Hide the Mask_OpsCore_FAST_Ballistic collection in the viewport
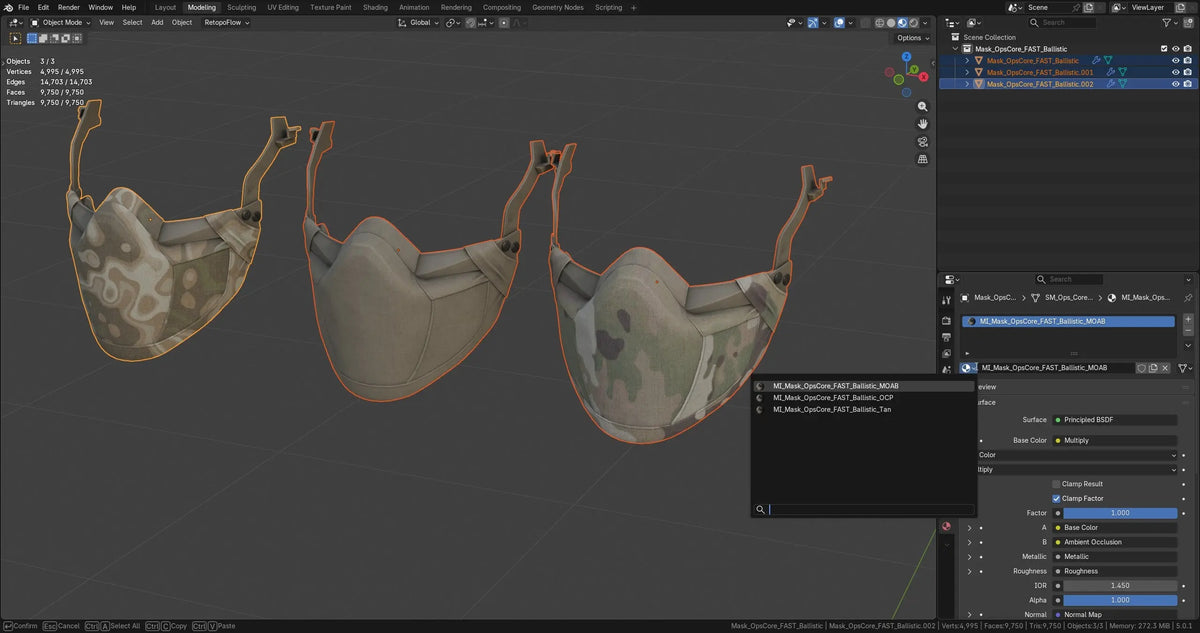 coord(1175,49)
